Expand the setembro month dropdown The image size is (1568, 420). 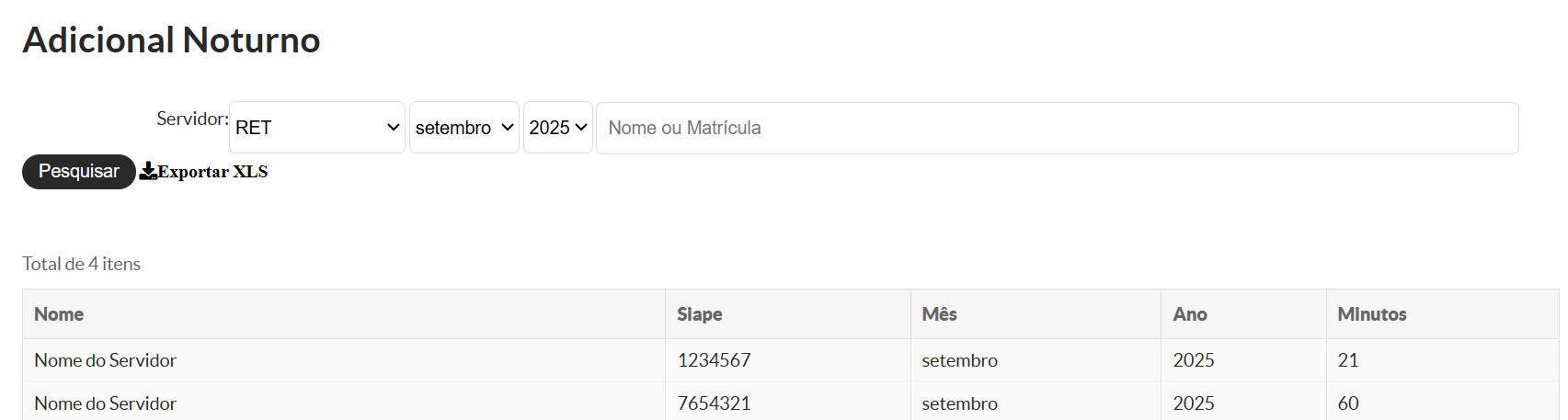point(464,128)
